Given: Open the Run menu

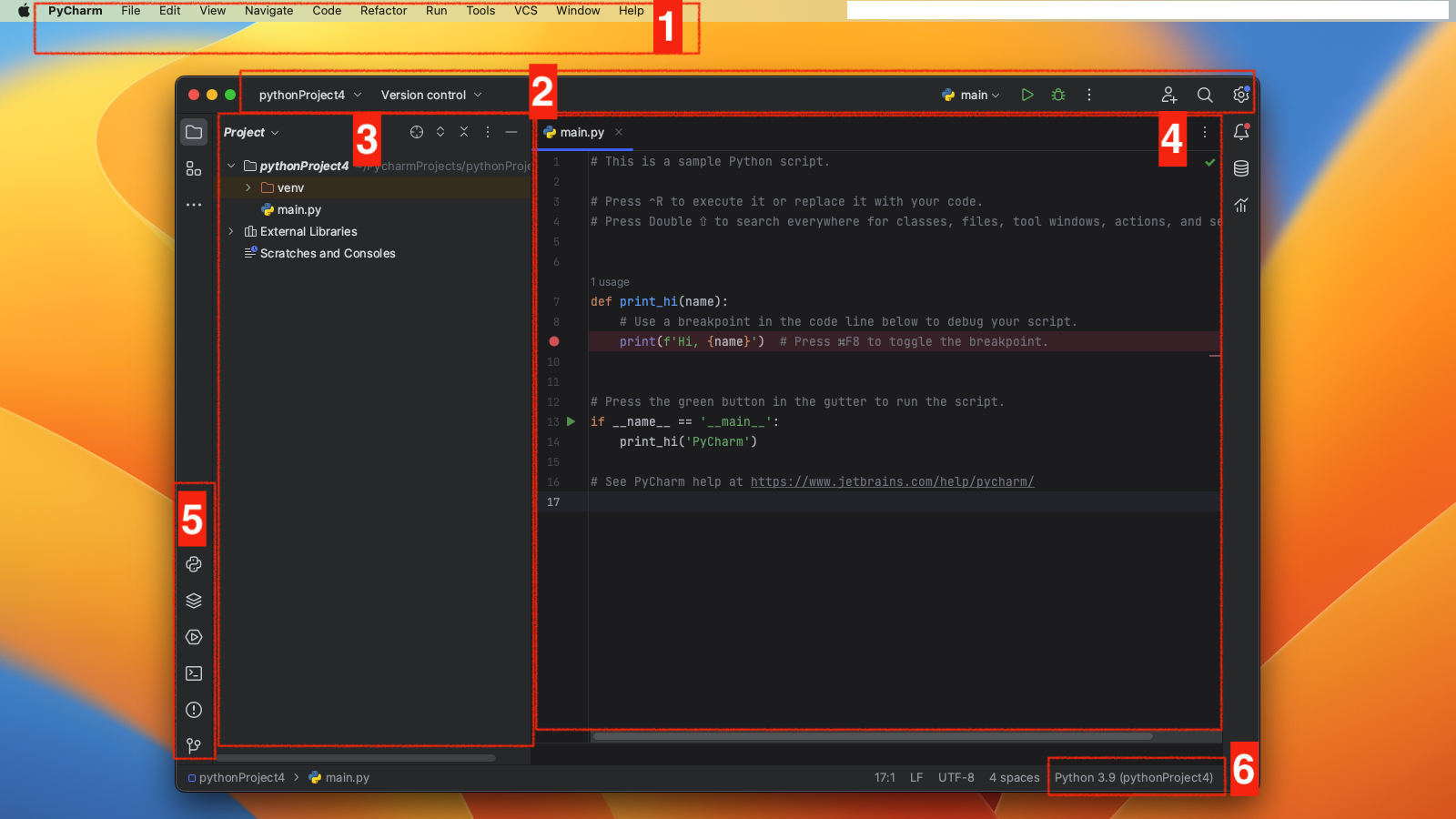Looking at the screenshot, I should (437, 11).
